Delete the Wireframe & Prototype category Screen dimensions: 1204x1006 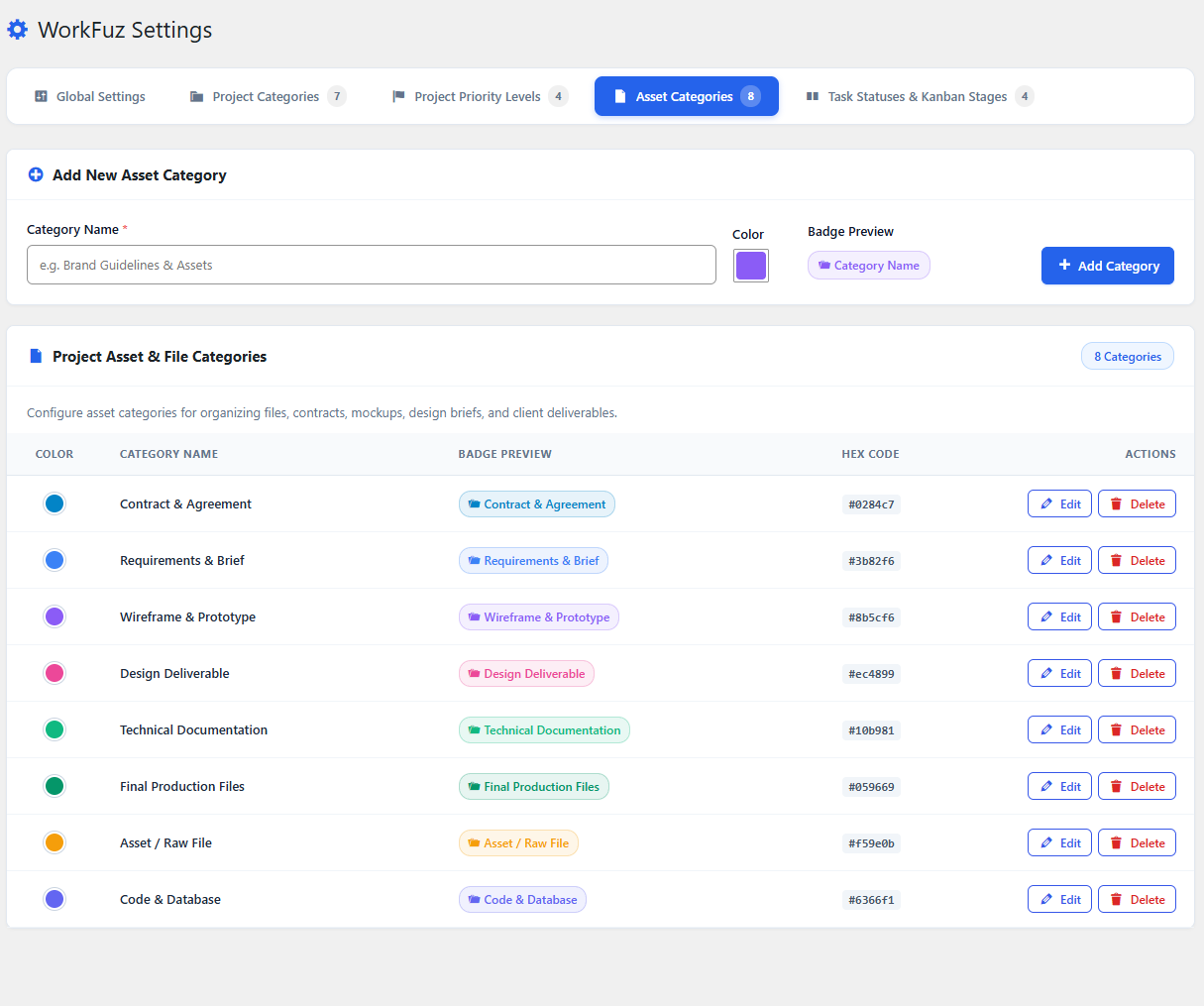[x=1137, y=616]
